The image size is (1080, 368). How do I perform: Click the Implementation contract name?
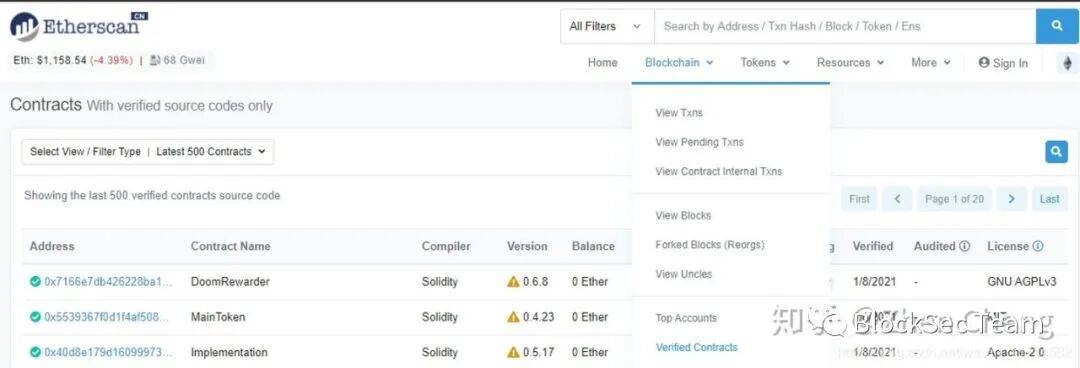pos(229,352)
